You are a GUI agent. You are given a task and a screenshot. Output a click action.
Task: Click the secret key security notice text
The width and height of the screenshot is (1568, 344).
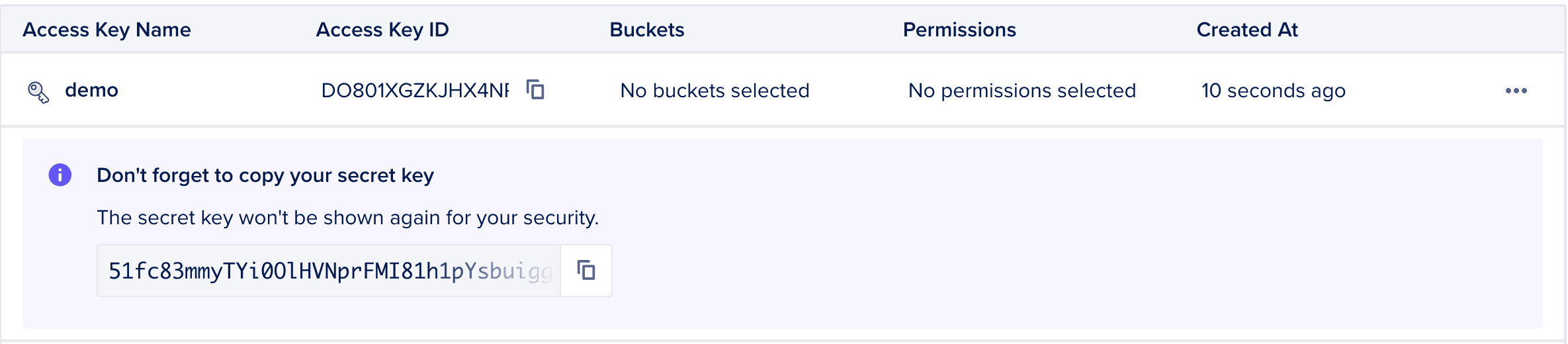(347, 218)
